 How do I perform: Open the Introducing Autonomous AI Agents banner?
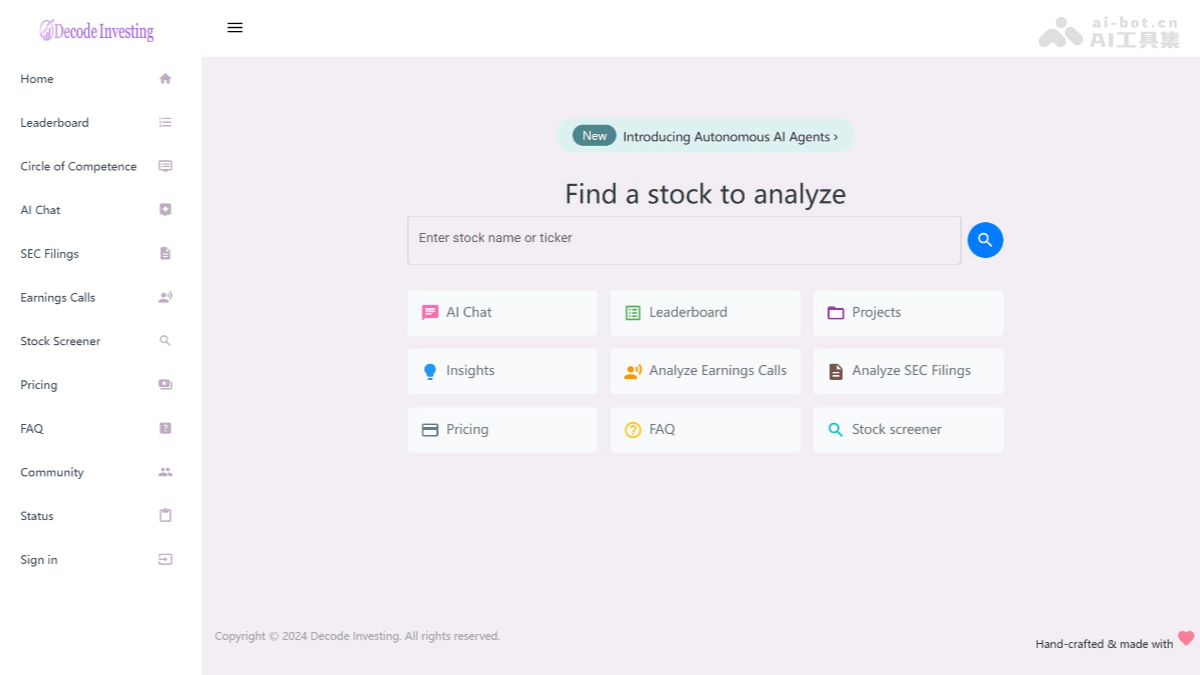(x=705, y=135)
